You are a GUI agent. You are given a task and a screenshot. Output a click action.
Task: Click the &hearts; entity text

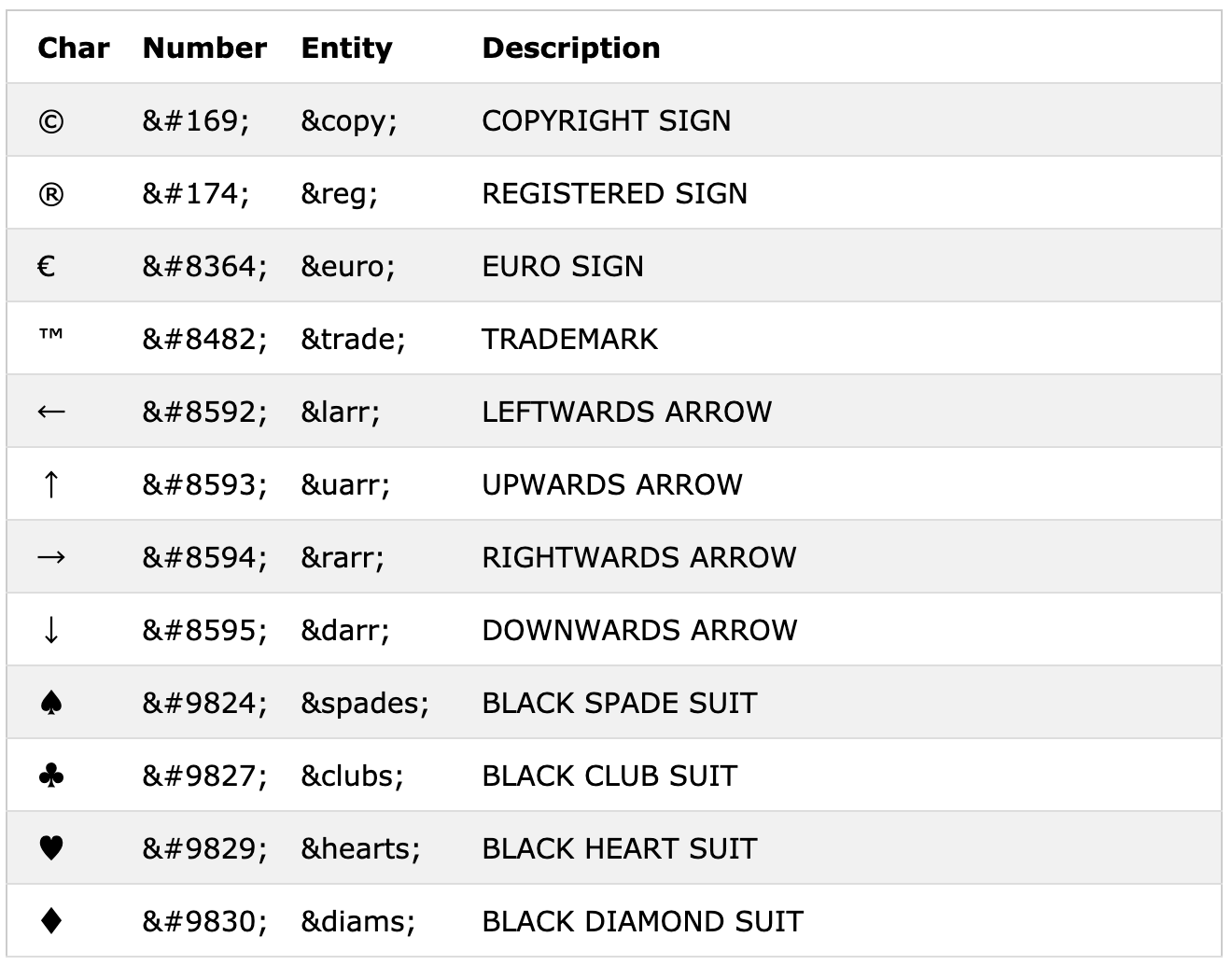360,848
